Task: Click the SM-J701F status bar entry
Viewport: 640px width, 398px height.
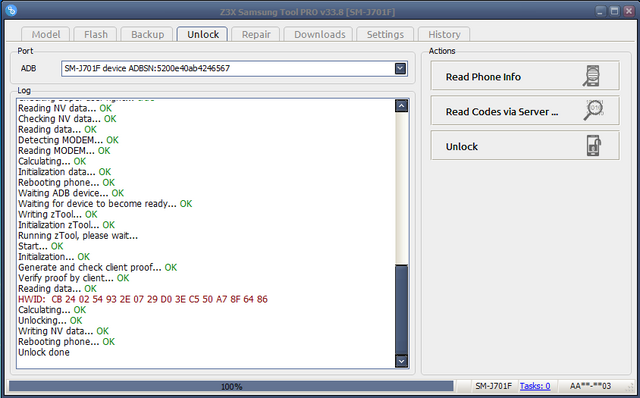Action: 493,386
